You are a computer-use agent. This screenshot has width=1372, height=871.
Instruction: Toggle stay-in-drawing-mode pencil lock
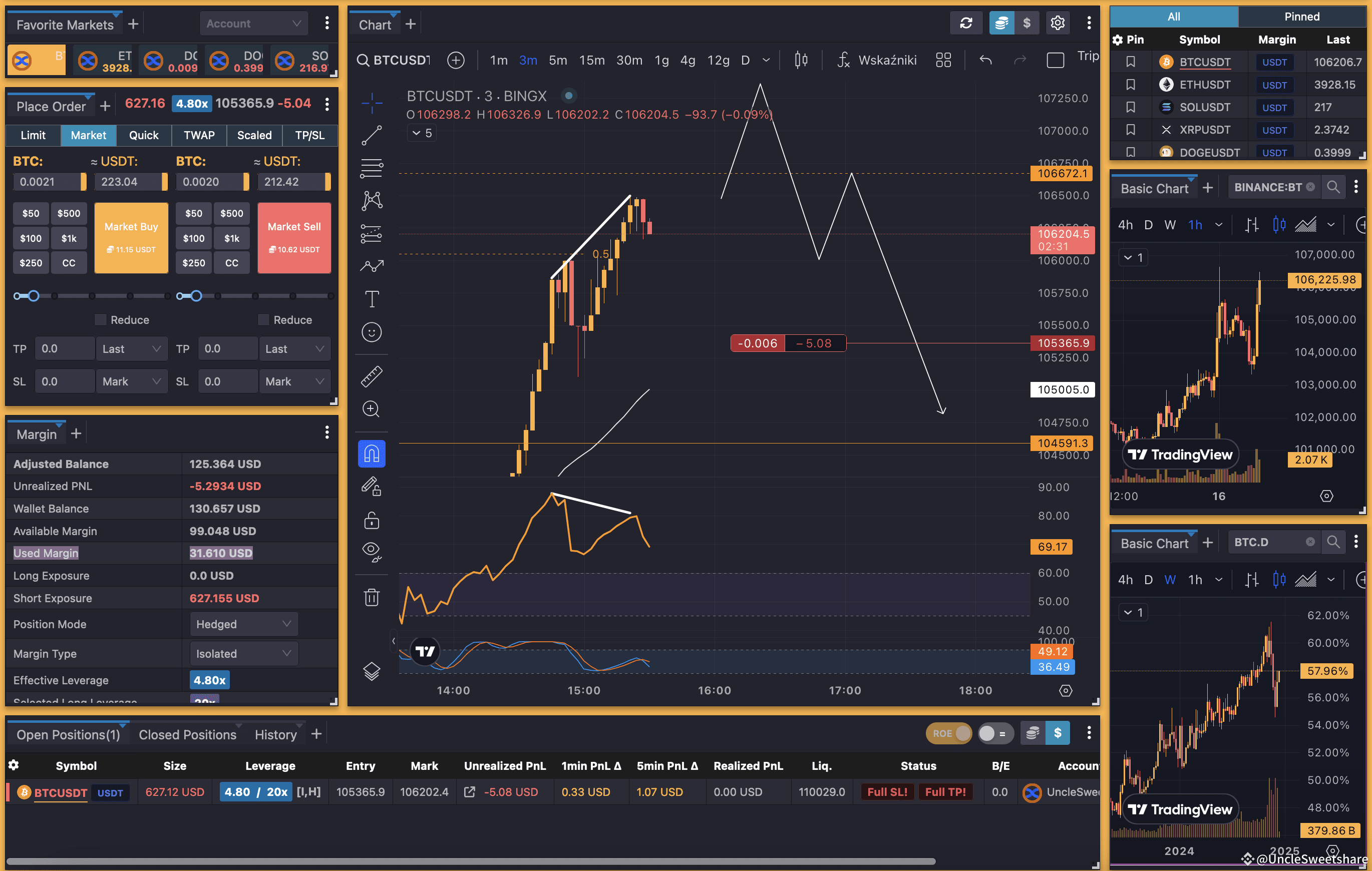tap(372, 487)
